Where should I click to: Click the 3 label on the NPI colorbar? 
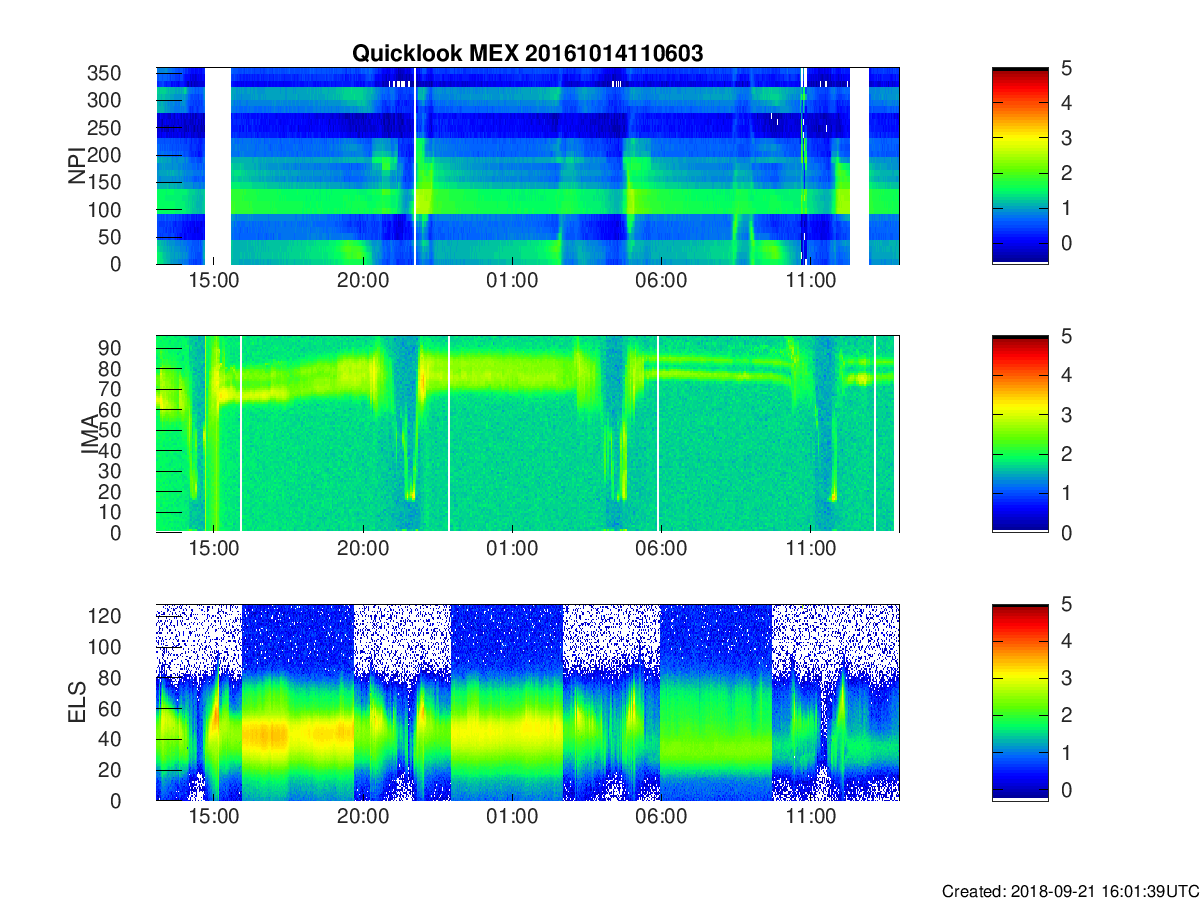(x=1066, y=138)
